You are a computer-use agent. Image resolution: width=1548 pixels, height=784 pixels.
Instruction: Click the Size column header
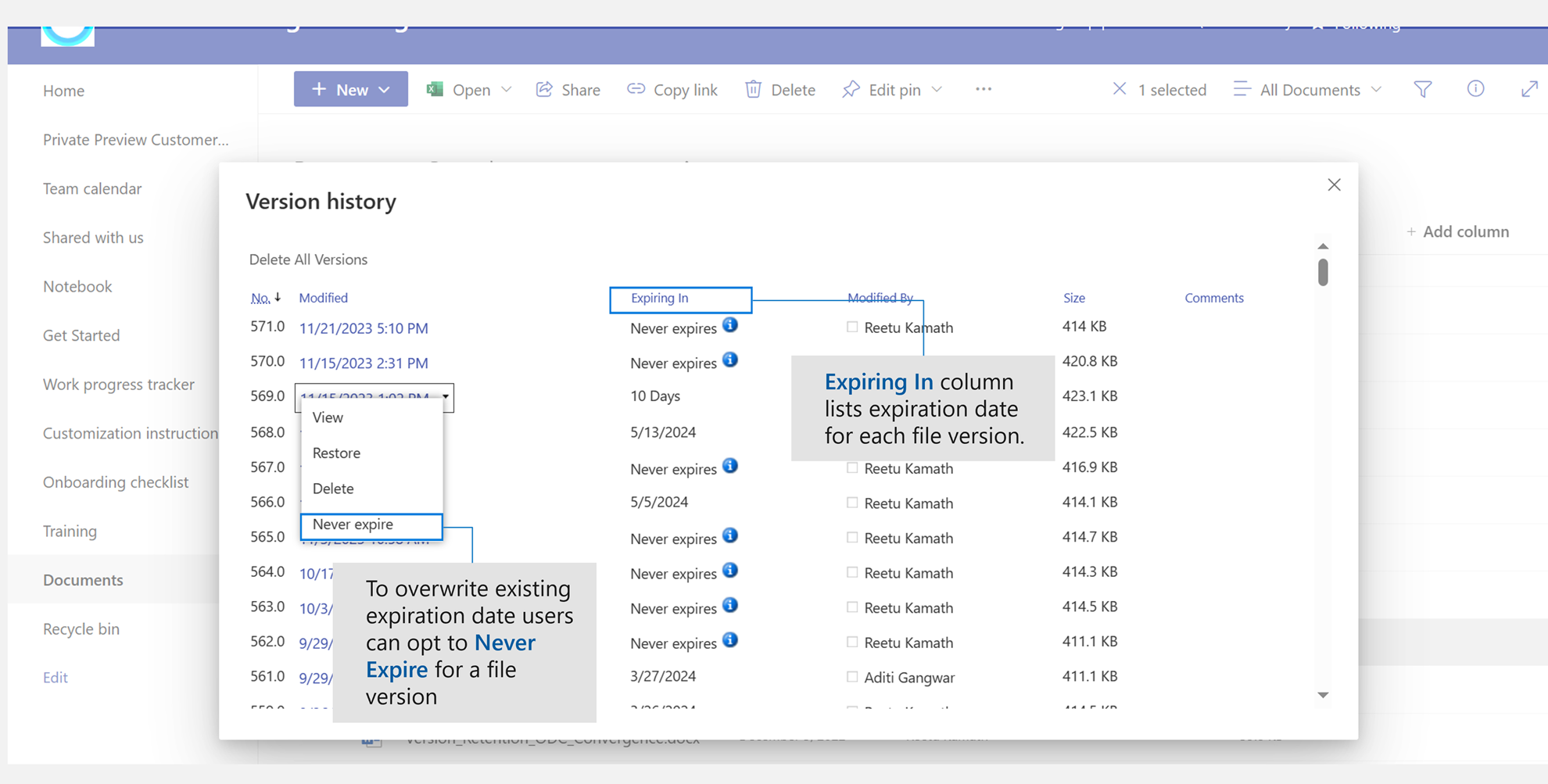point(1074,298)
